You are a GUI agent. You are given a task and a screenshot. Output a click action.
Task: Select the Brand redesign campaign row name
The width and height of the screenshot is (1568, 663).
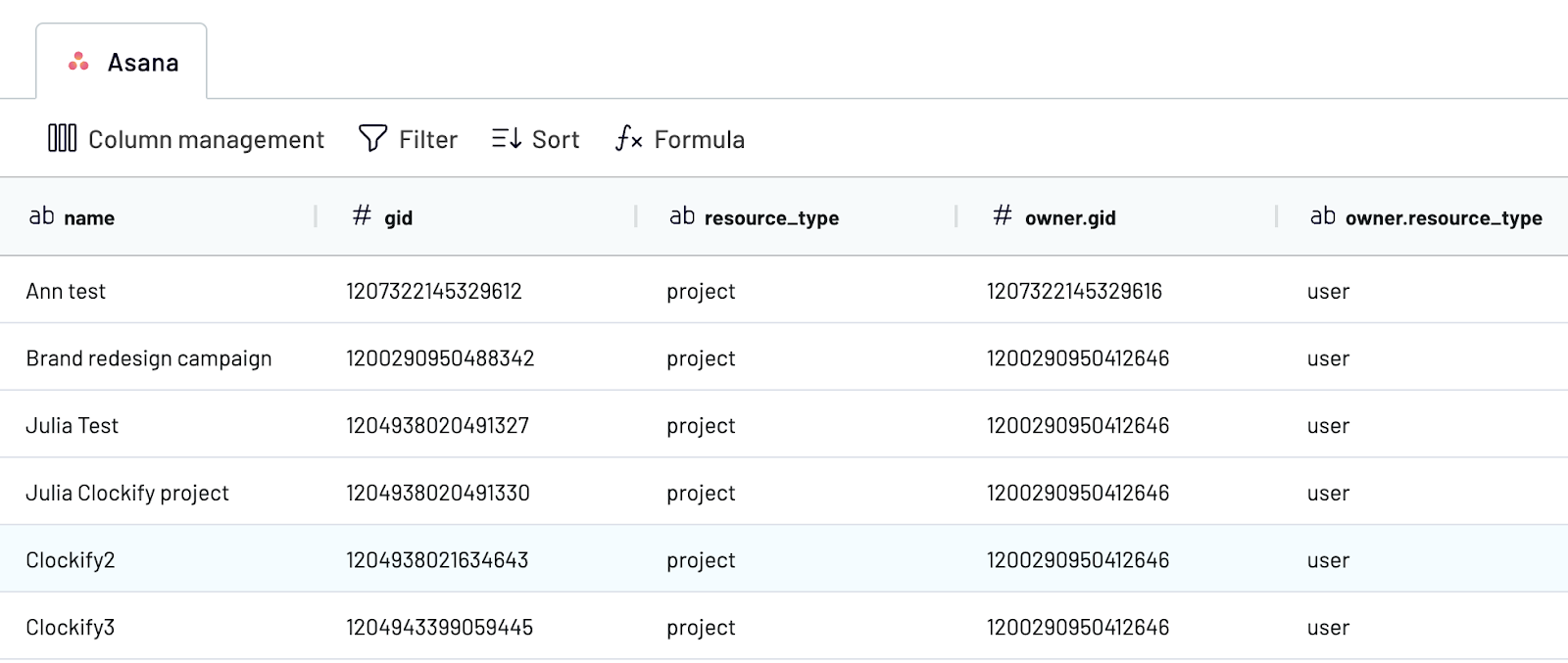(x=149, y=358)
